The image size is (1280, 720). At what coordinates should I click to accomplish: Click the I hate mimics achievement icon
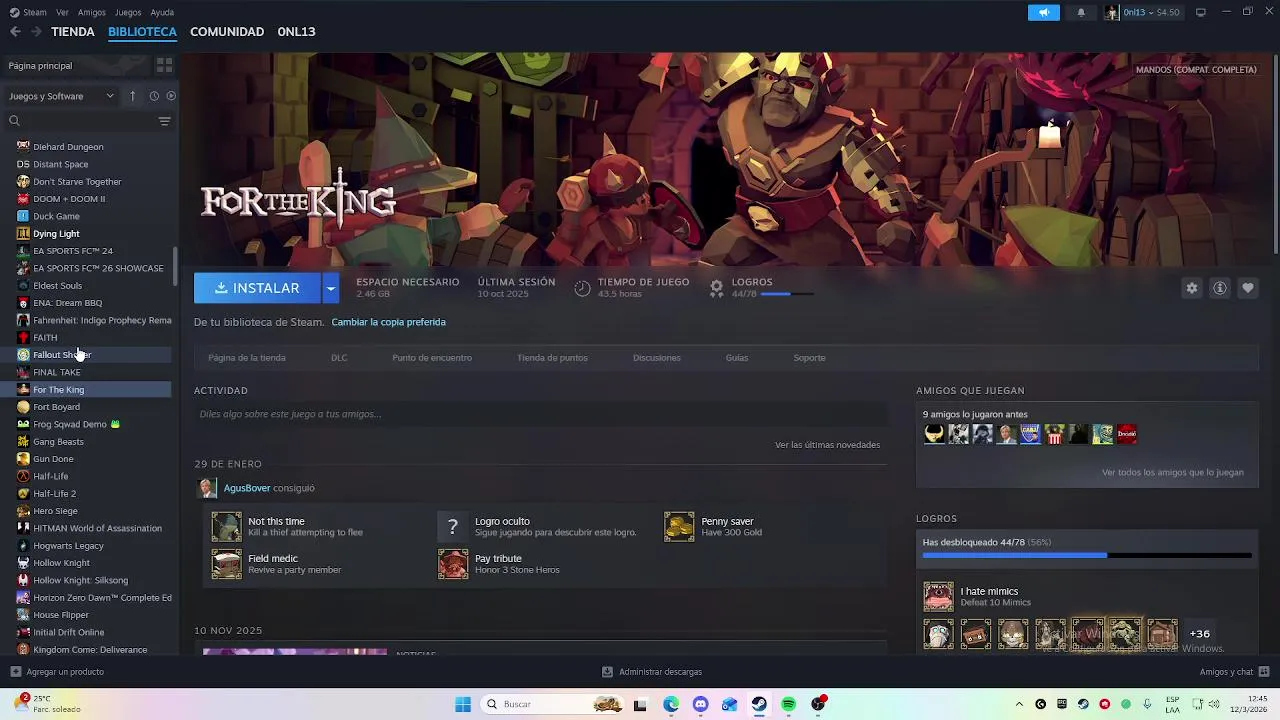pos(938,596)
